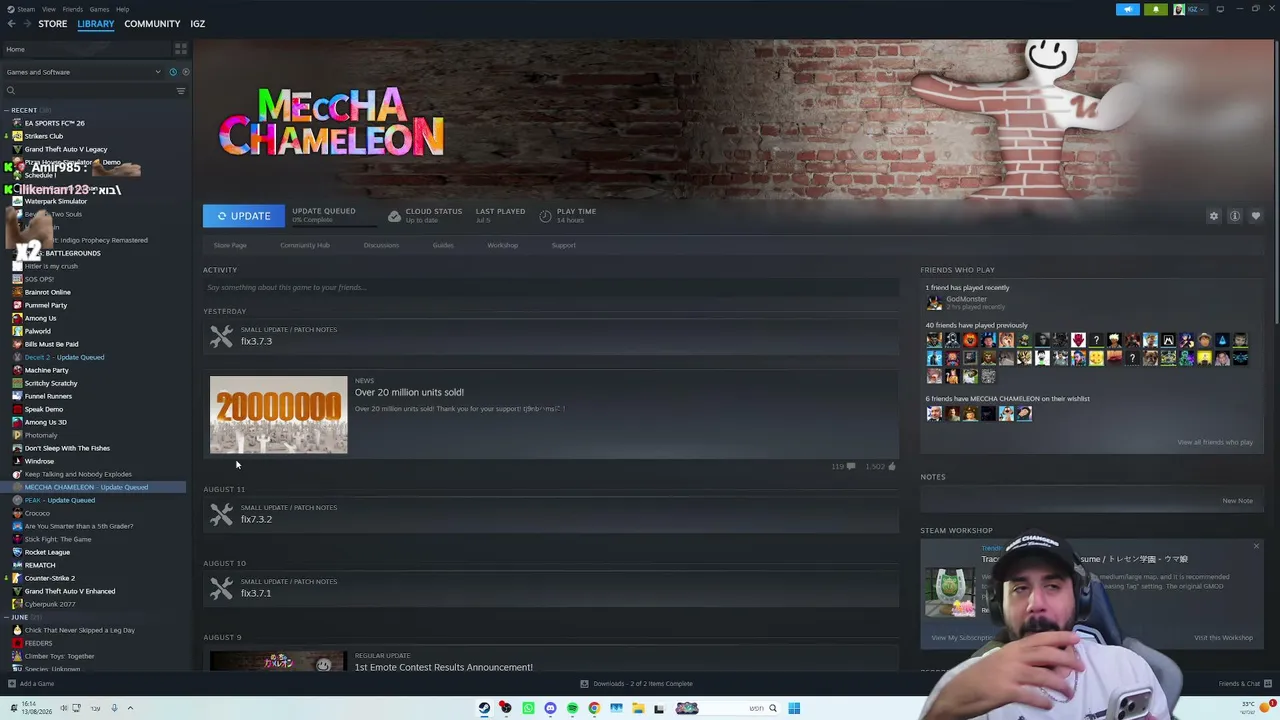Open the IGZ account dropdown
This screenshot has height=720, width=1280.
click(x=1191, y=9)
